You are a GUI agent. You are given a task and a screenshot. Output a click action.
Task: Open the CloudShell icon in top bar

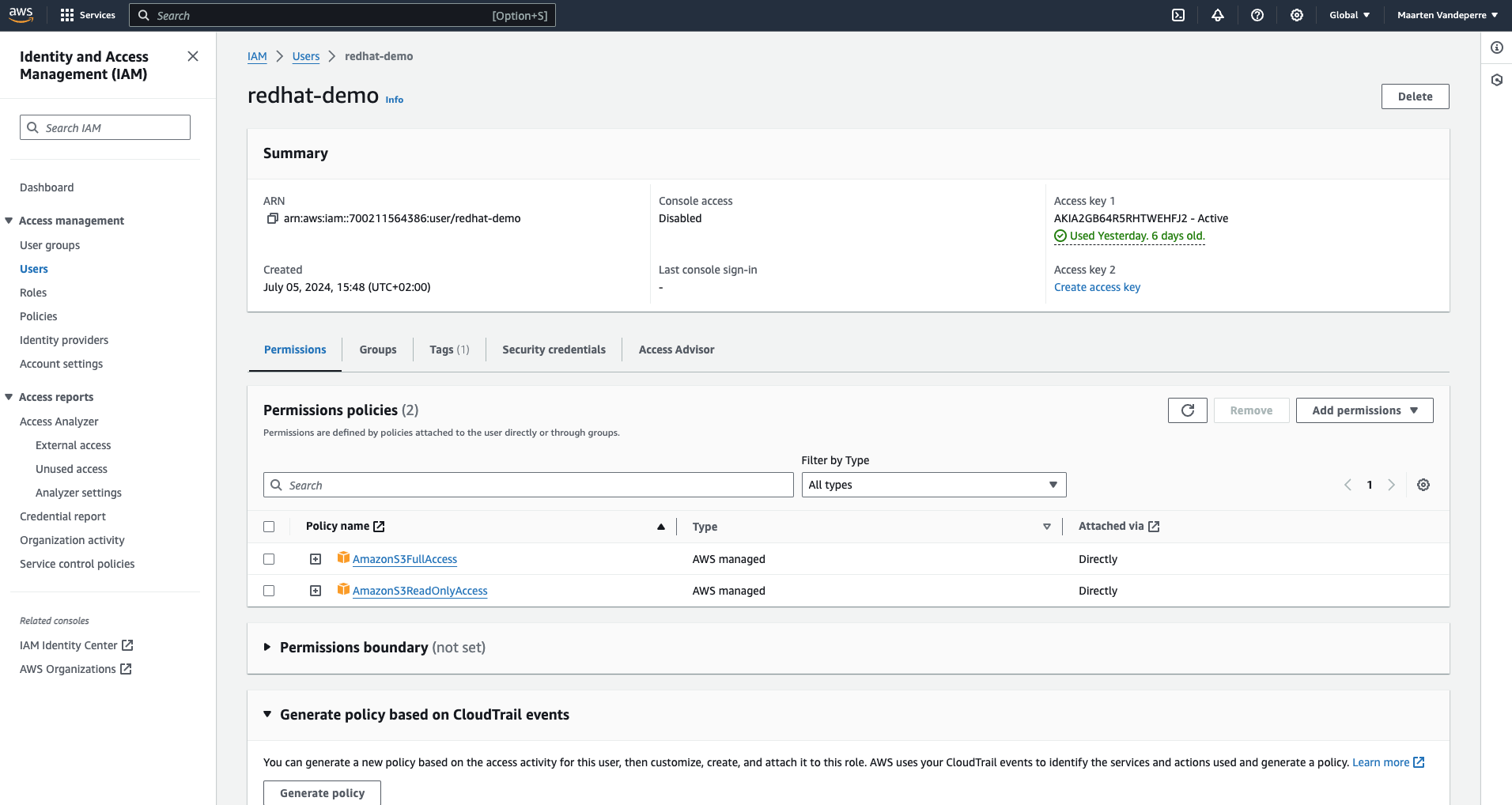pos(1178,15)
